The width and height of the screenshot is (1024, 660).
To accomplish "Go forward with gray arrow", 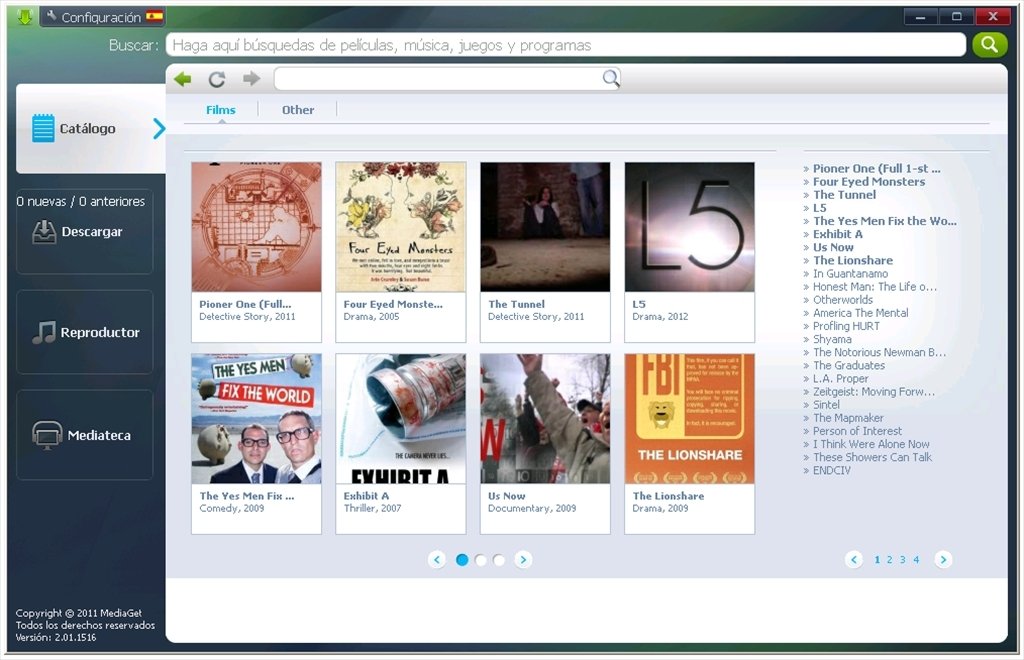I will tap(251, 79).
